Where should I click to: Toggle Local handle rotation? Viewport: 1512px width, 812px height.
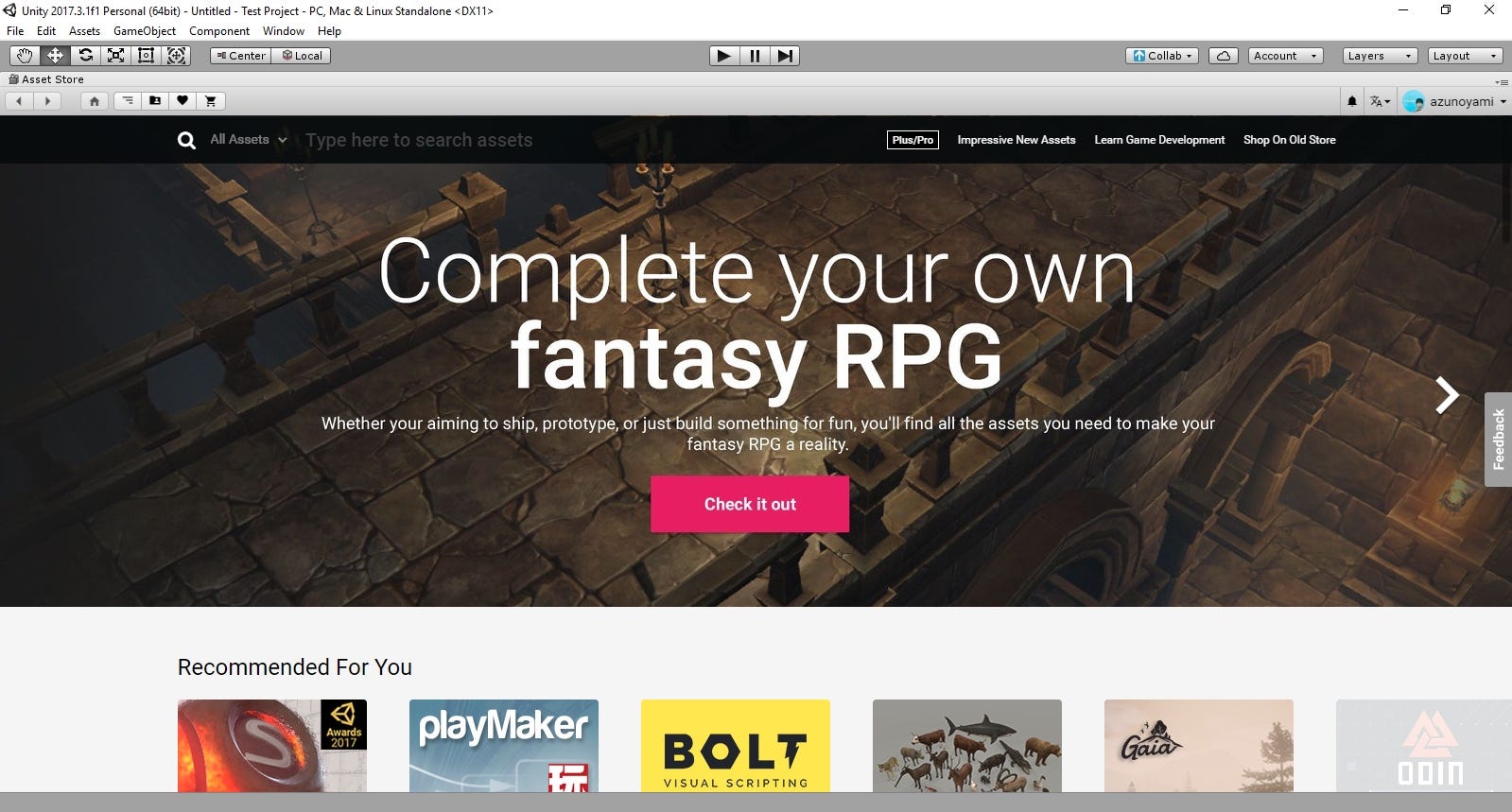pos(302,56)
